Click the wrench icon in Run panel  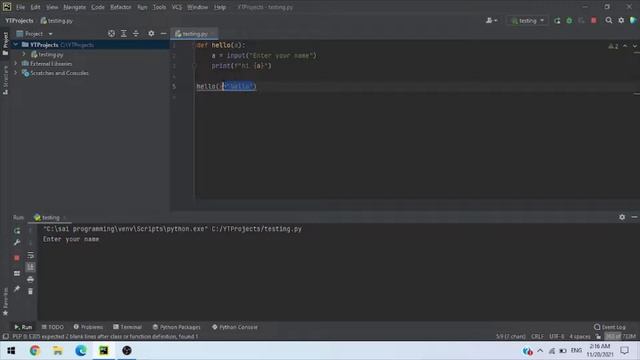point(17,242)
